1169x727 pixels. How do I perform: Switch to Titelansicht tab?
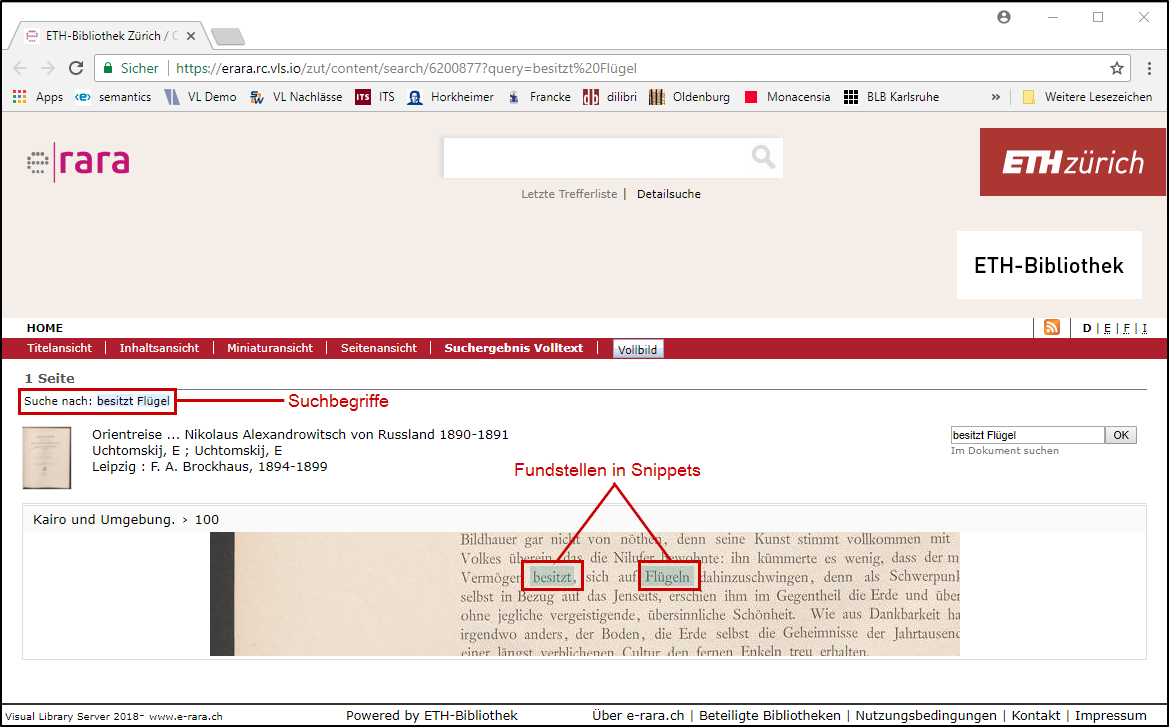click(x=59, y=348)
